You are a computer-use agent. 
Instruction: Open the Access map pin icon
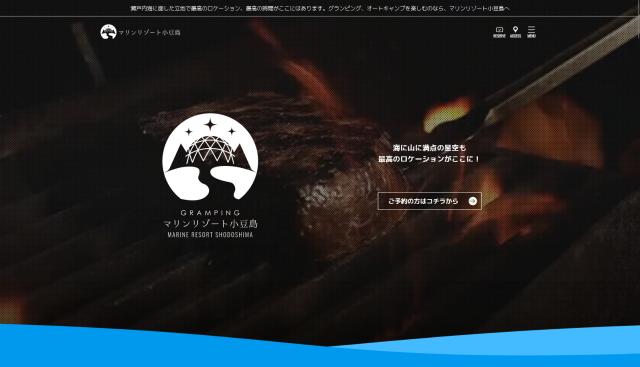[516, 32]
